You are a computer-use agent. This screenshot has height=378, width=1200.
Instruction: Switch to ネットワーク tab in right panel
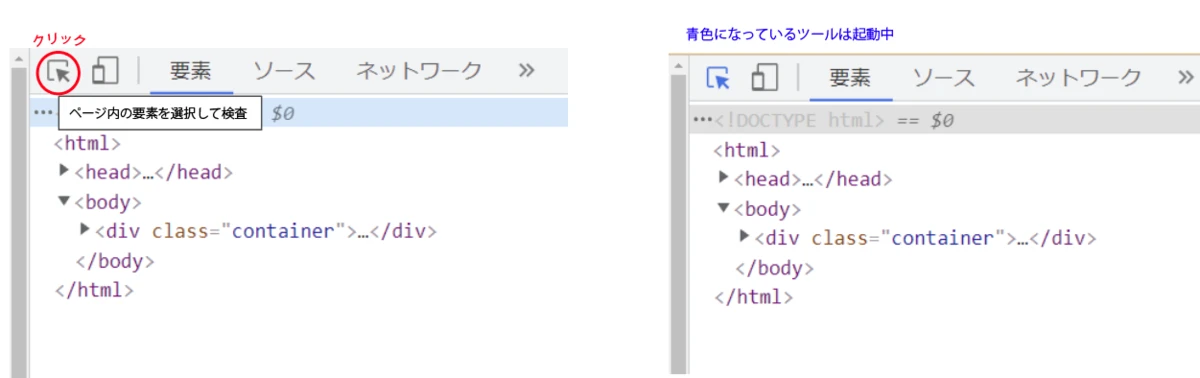click(1079, 78)
